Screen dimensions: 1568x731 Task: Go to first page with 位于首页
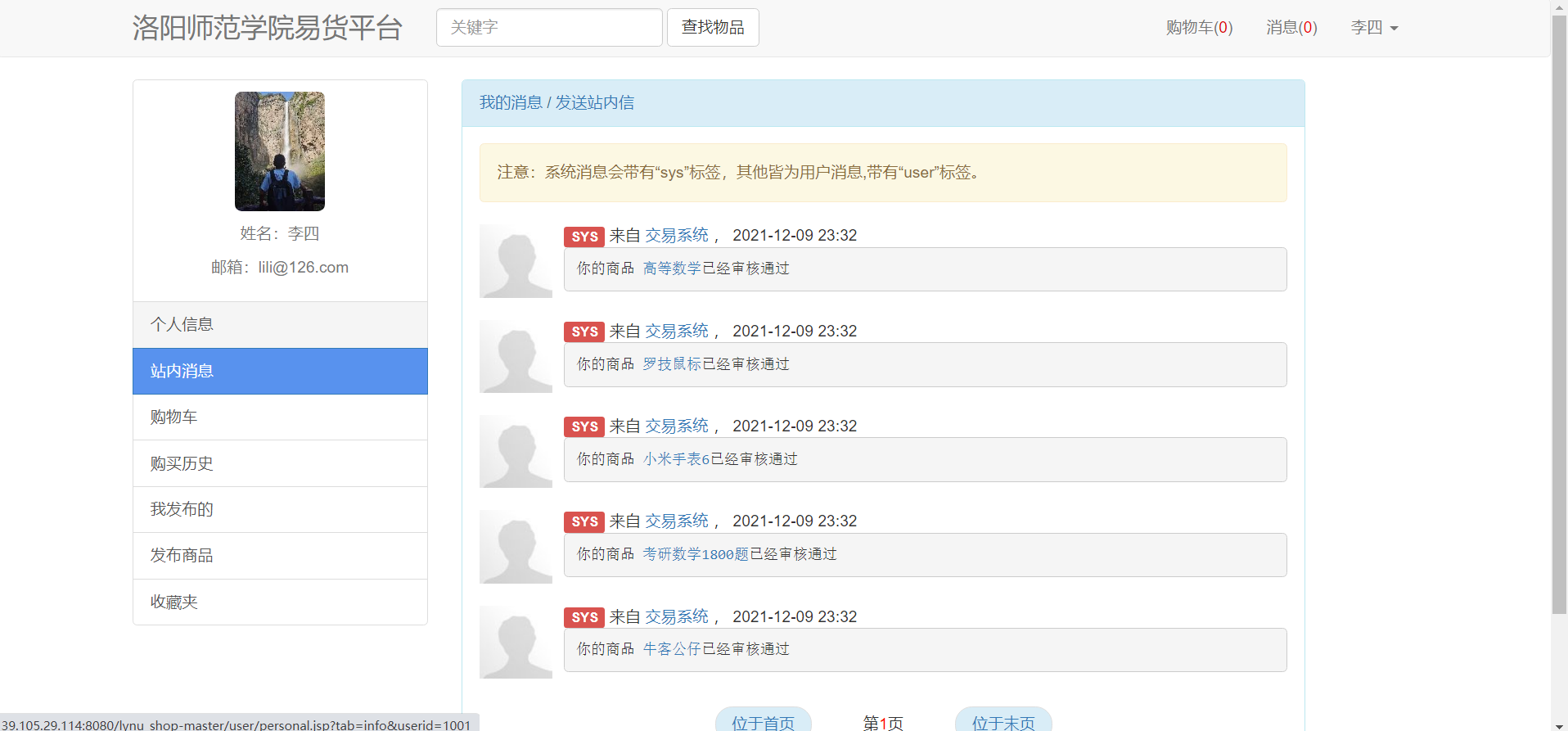click(764, 720)
